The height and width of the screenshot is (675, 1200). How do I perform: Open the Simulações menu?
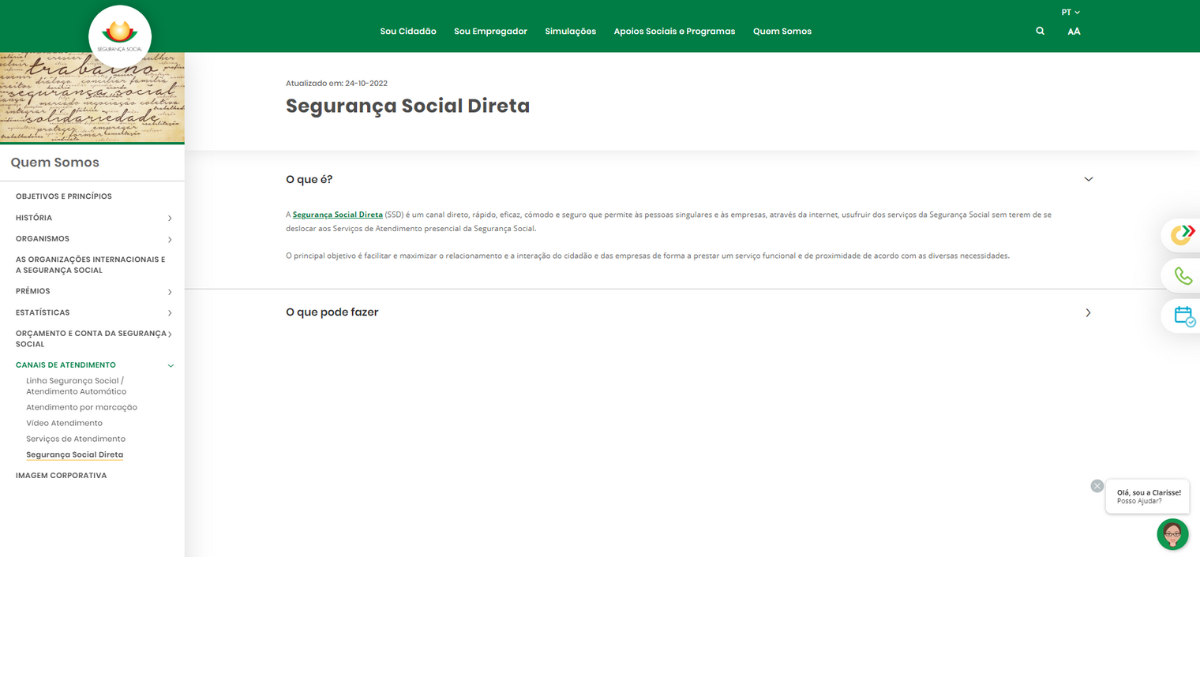[x=570, y=31]
